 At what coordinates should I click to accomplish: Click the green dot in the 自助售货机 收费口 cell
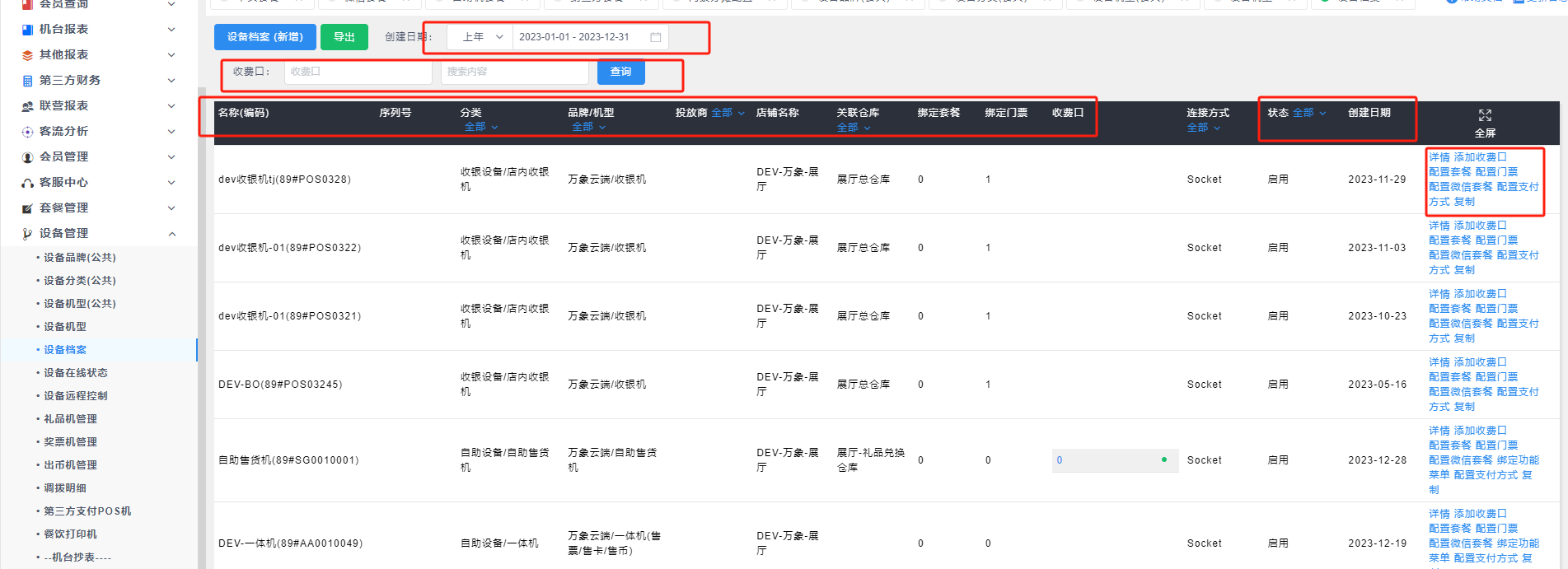click(x=1164, y=459)
